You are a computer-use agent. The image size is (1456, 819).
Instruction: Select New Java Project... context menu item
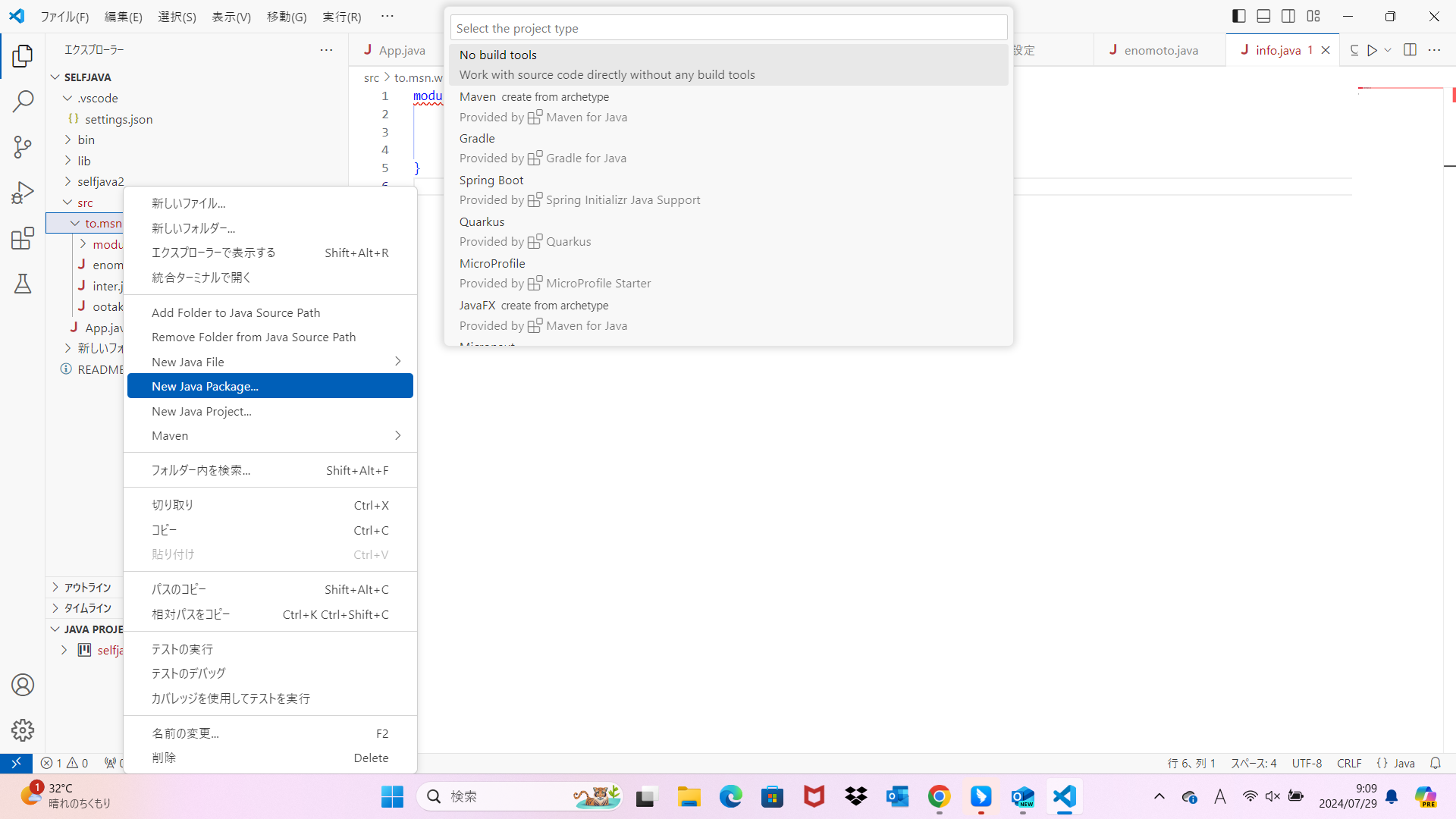270,411
